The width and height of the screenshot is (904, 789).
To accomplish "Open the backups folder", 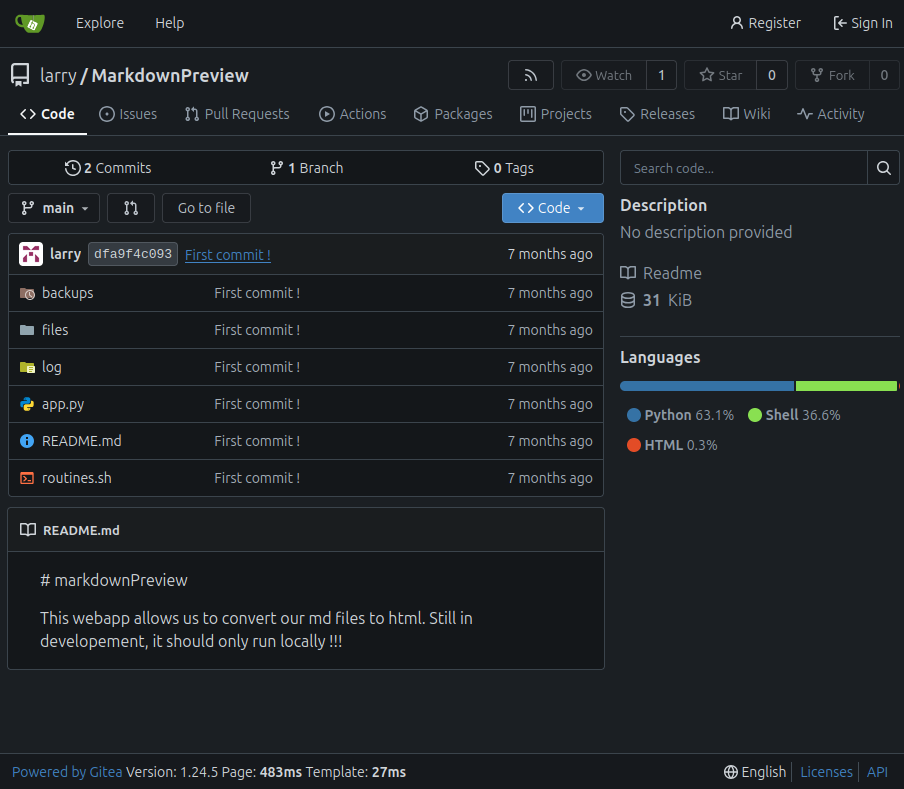I will coord(67,293).
